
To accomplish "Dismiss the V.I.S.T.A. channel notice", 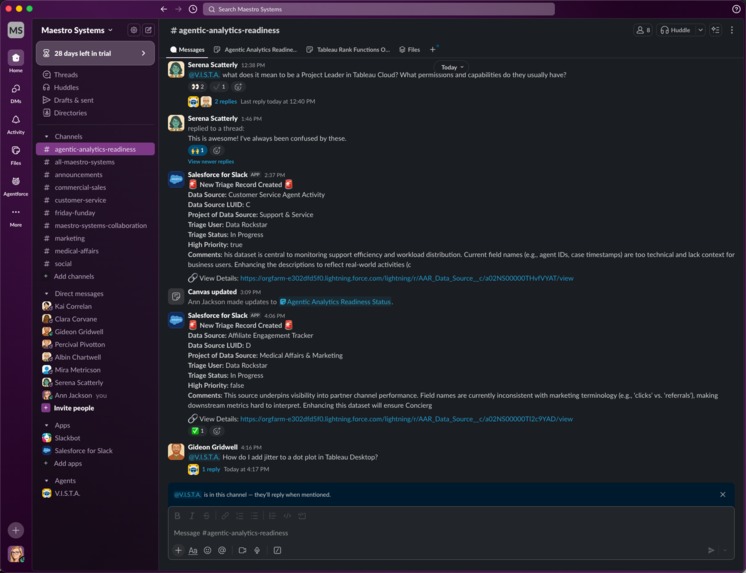I will (x=723, y=495).
